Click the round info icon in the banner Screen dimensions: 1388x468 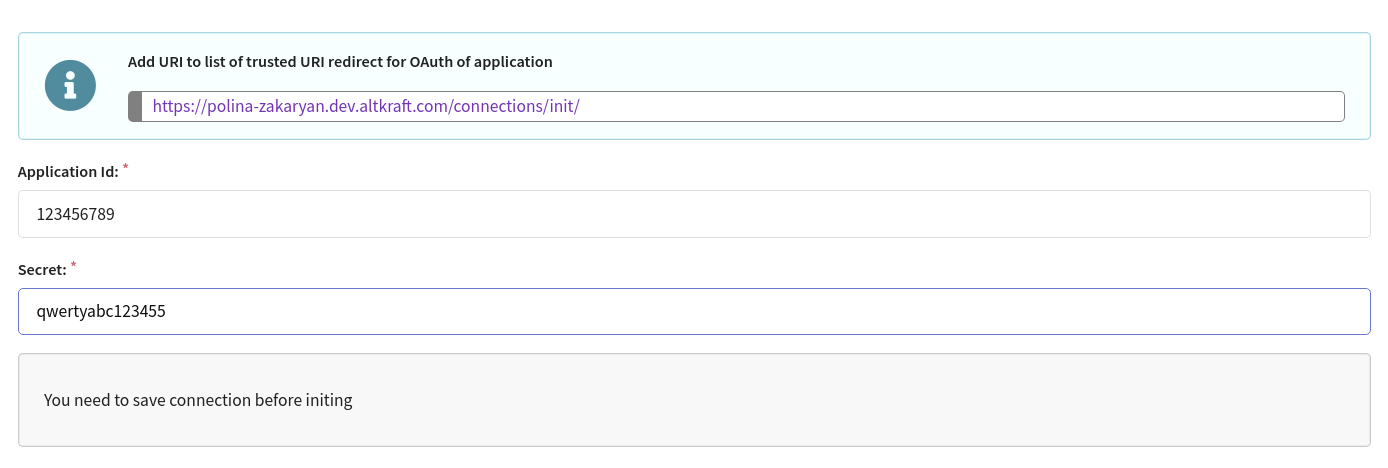[70, 86]
